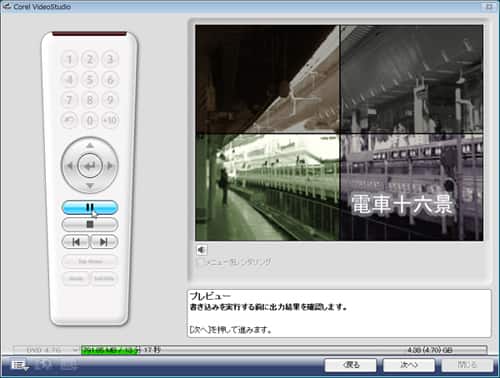
Task: Click the third icon in bottom toolbar
Action: pyautogui.click(x=69, y=365)
